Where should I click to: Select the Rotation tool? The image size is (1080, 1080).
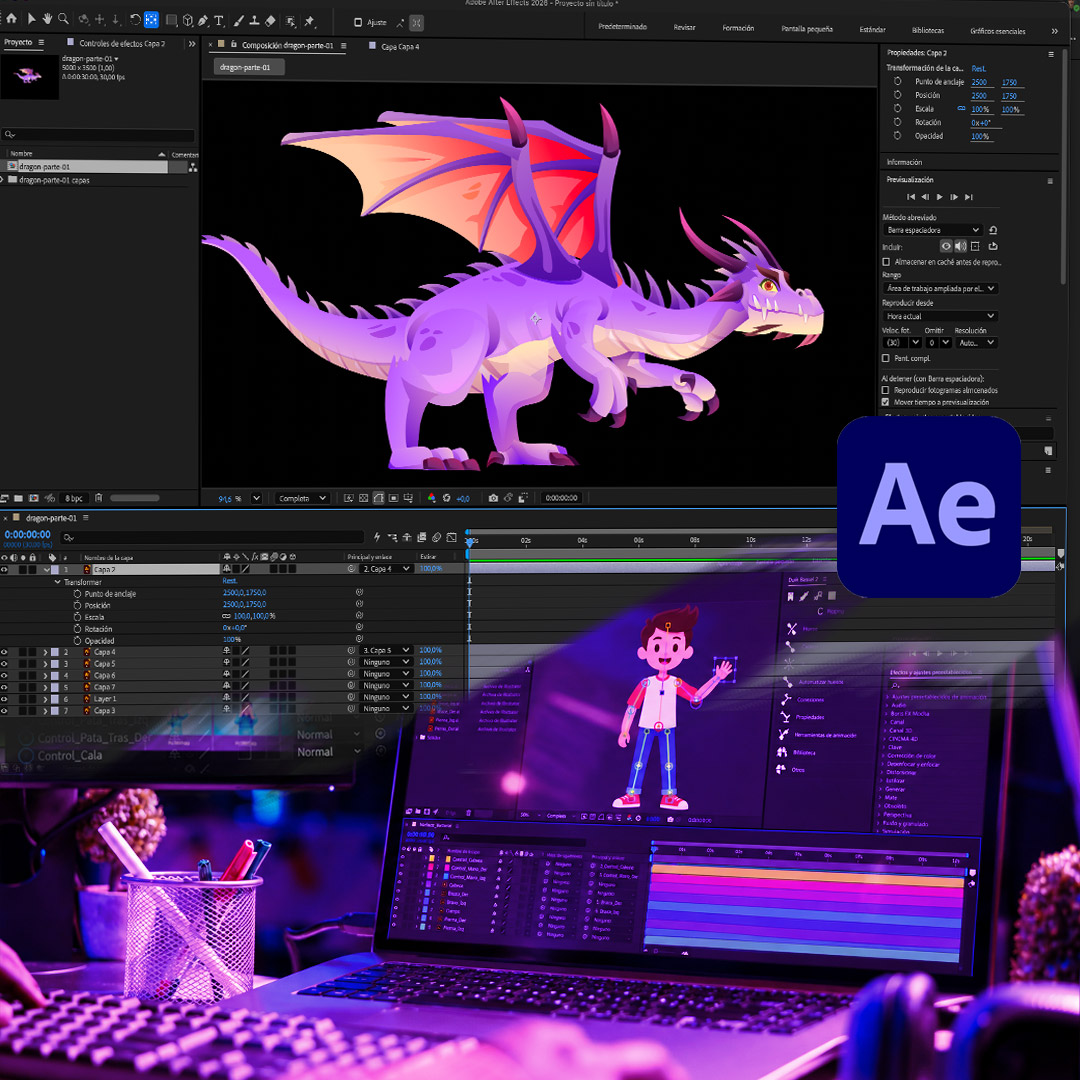[135, 19]
